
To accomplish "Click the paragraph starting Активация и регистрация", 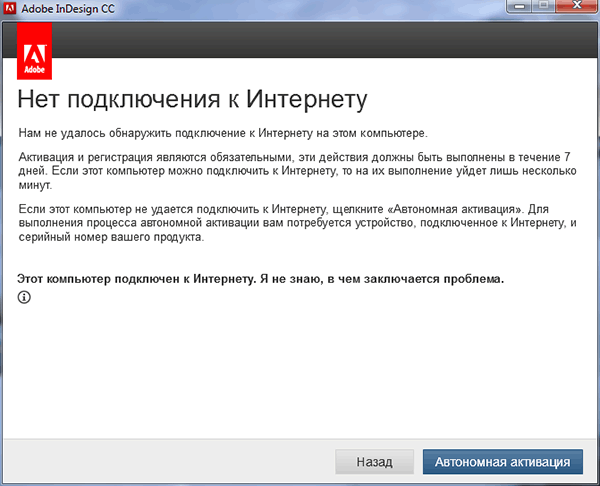I will click(297, 171).
